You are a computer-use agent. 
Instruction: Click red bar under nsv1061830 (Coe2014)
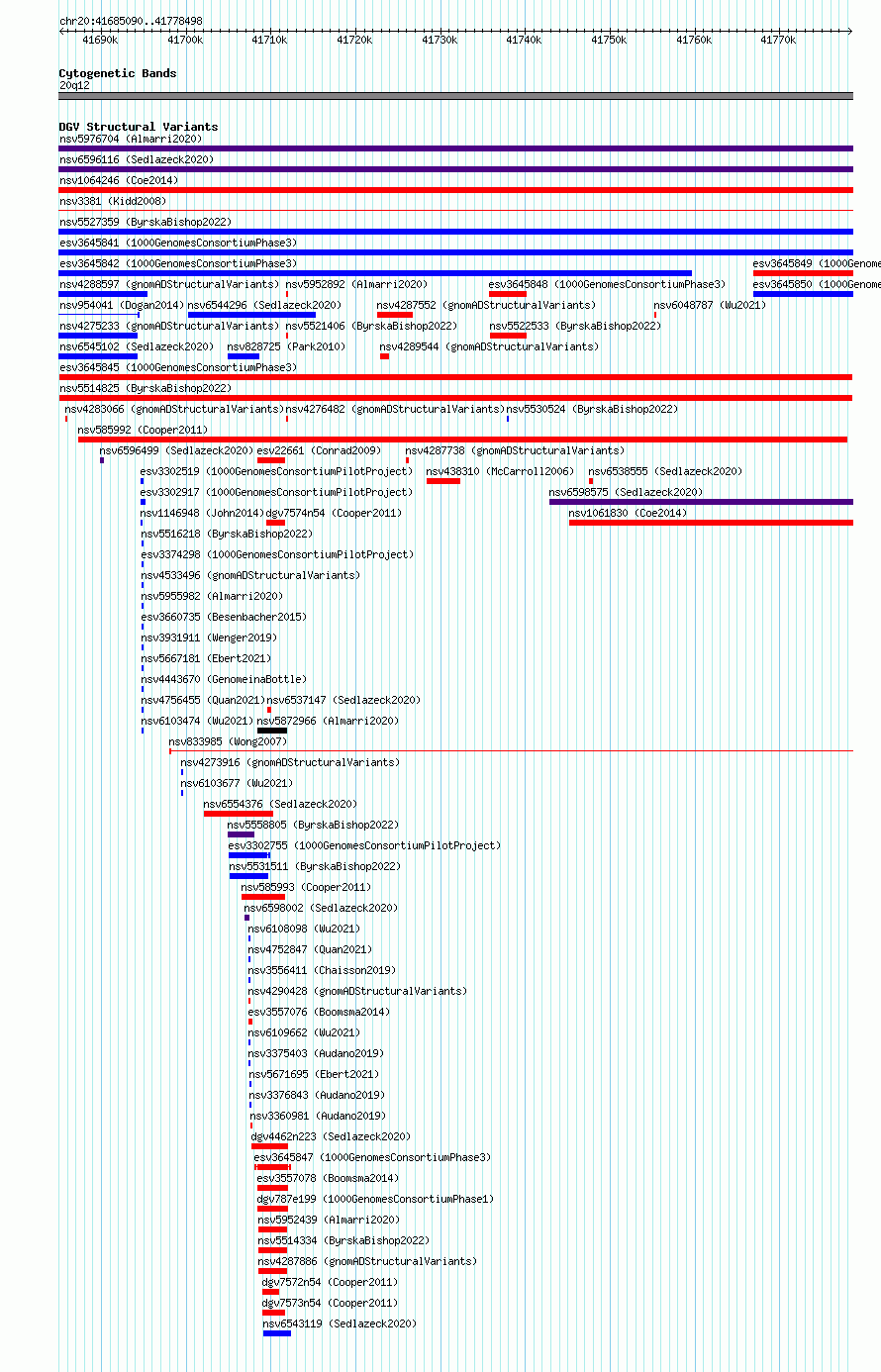(x=711, y=523)
